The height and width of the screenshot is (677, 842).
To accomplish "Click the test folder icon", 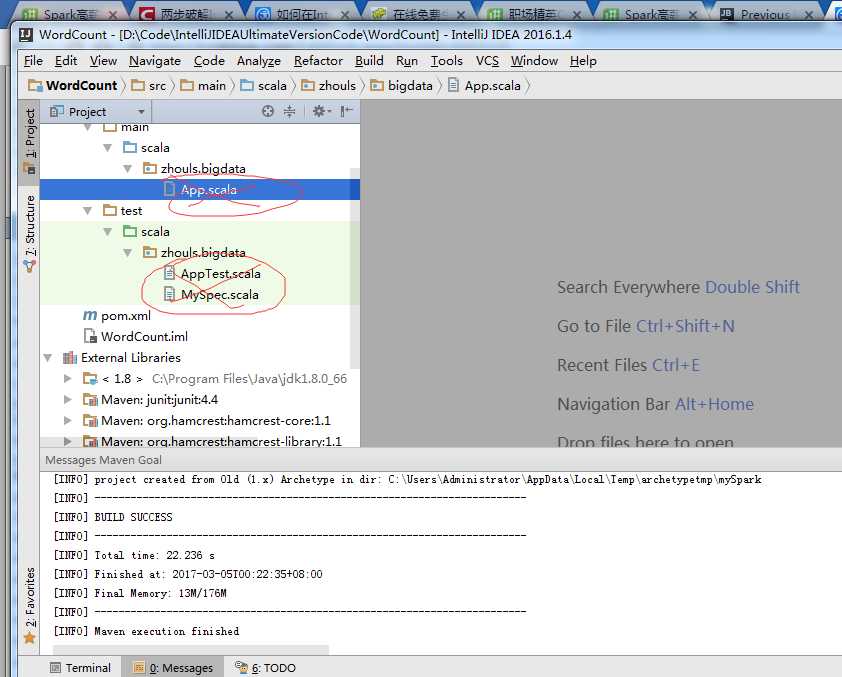I will (x=110, y=210).
